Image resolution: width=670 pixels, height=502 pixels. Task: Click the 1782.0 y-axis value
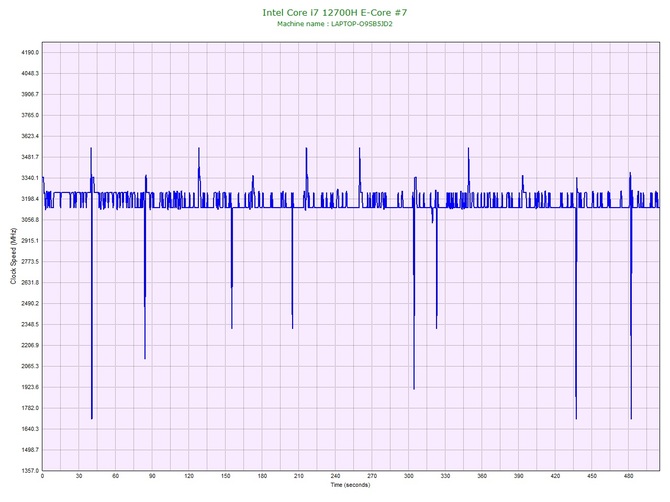point(30,408)
